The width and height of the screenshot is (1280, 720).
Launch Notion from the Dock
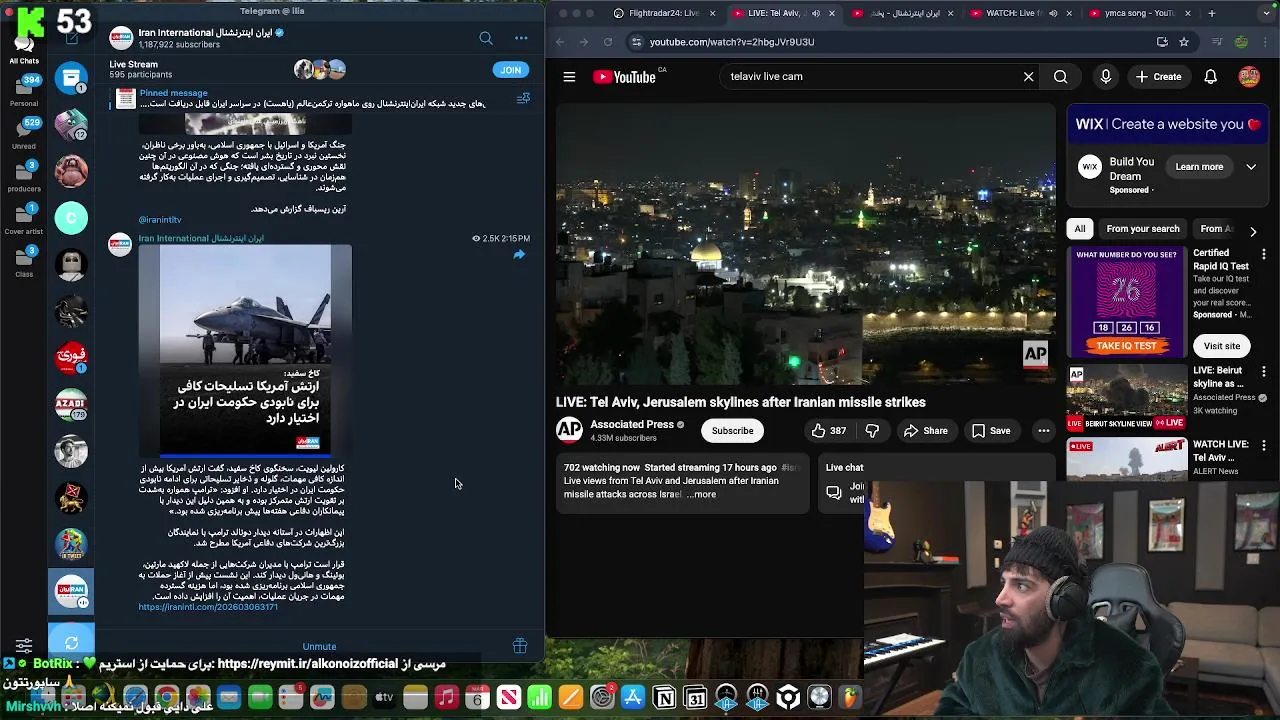click(664, 697)
